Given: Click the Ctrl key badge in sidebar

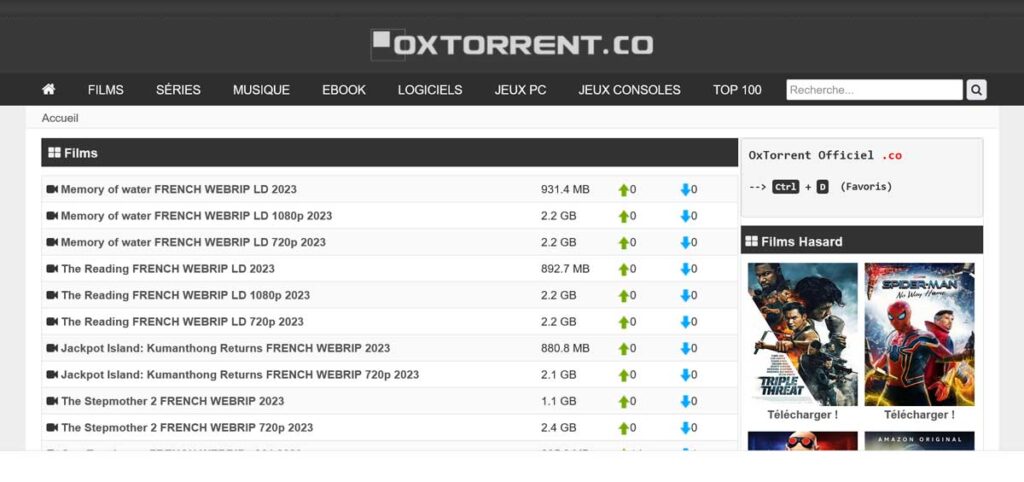Looking at the screenshot, I should pyautogui.click(x=785, y=187).
